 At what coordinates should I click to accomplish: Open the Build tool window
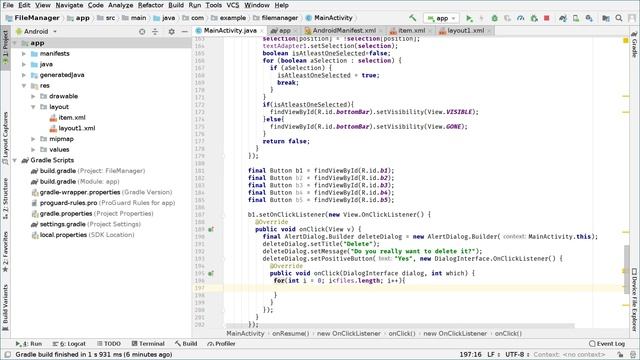point(186,344)
